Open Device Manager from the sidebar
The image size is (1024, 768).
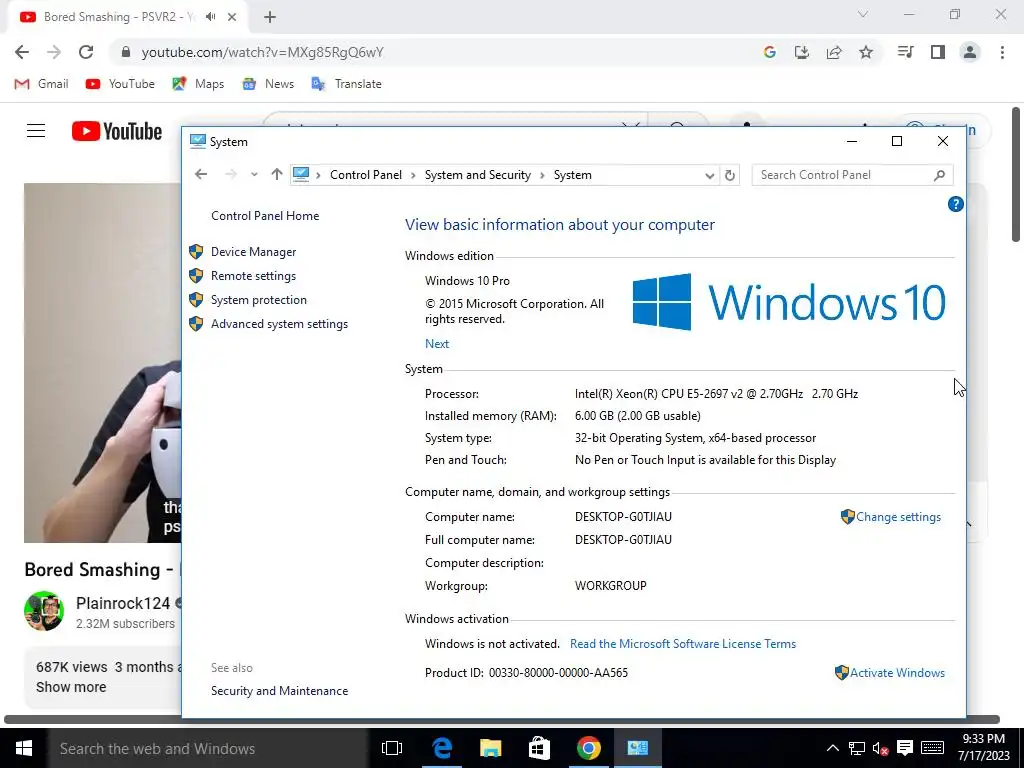(x=253, y=252)
